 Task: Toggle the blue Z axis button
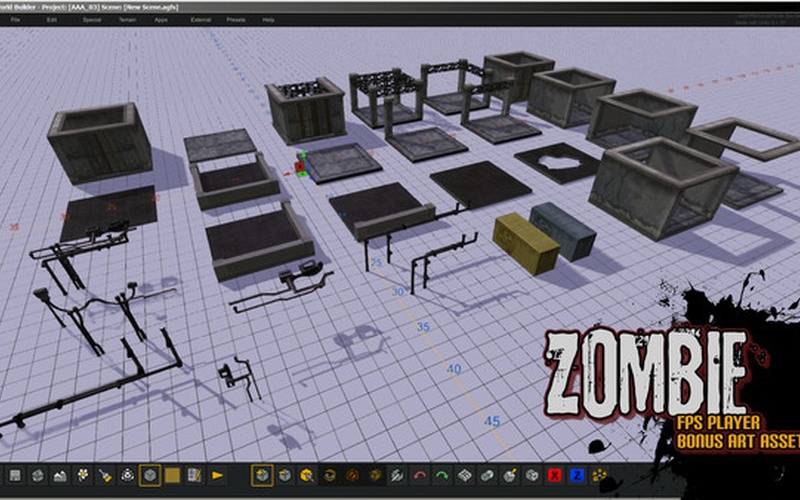tap(577, 475)
